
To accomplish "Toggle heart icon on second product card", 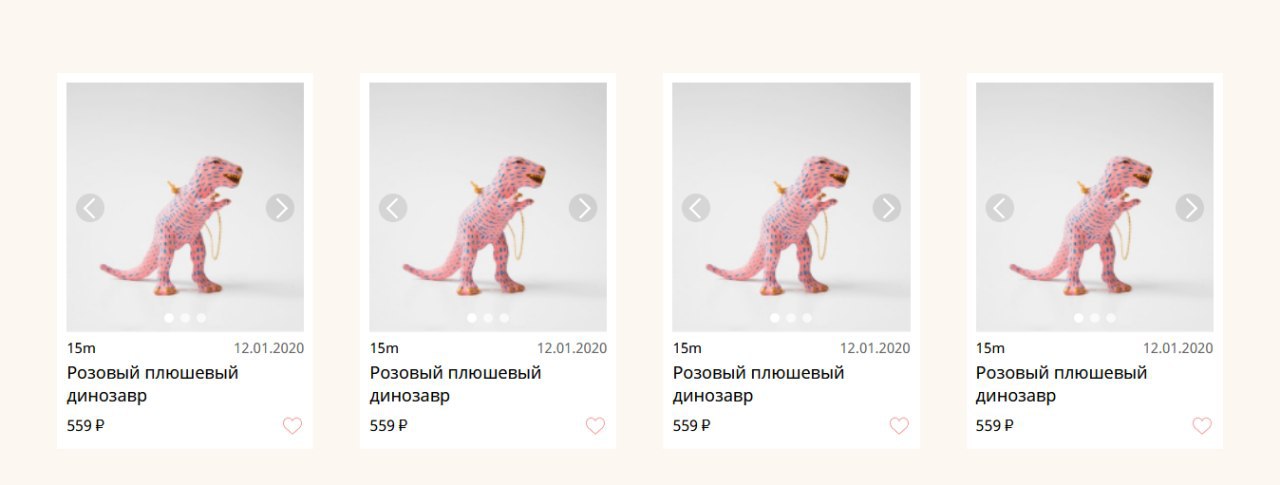I will click(x=595, y=426).
